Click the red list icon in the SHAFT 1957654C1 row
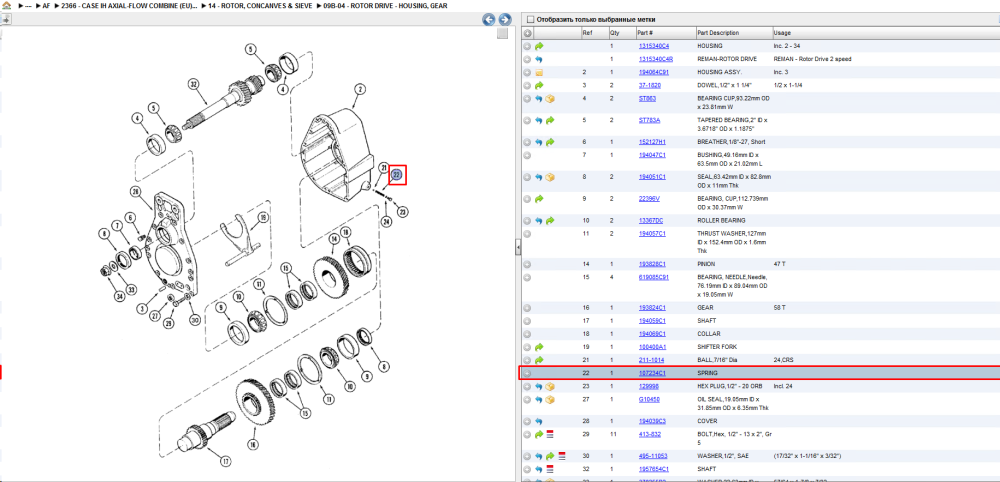The image size is (1000, 482). [x=550, y=469]
